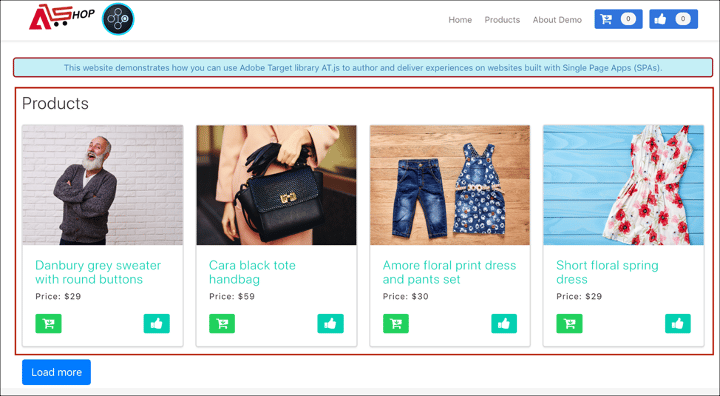Click the Load more button

(56, 372)
